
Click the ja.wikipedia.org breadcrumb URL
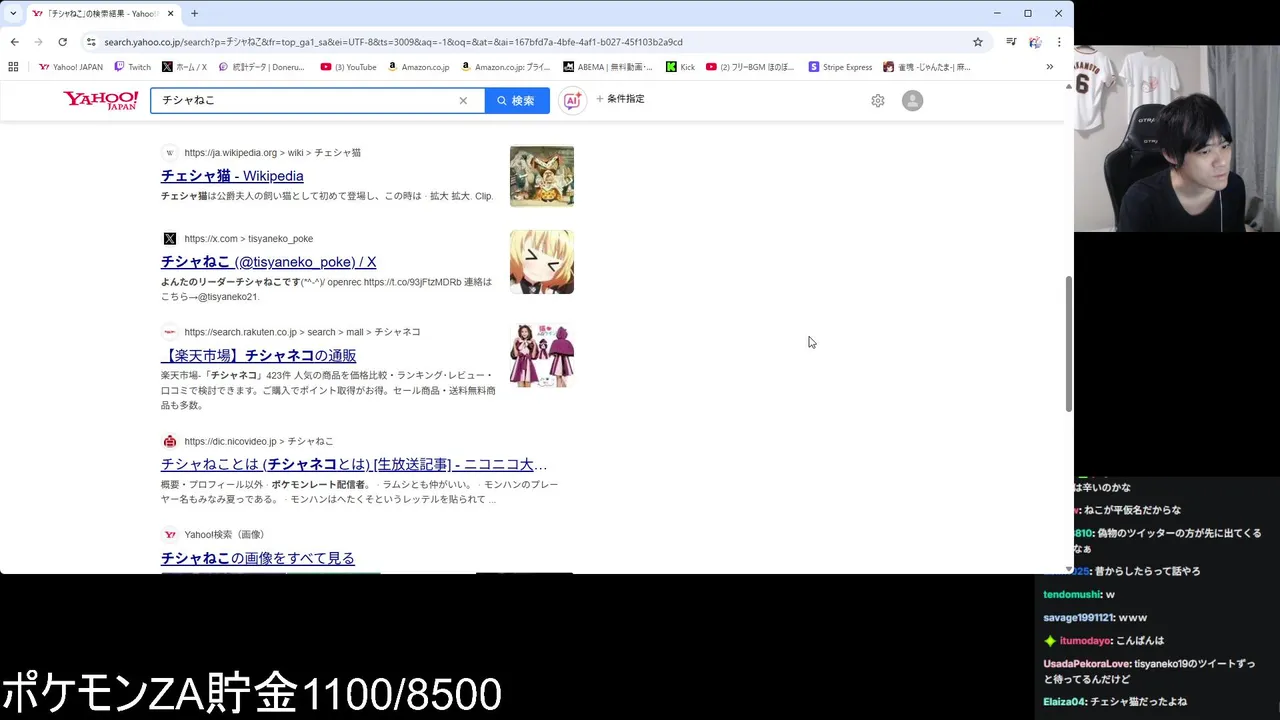[x=272, y=153]
